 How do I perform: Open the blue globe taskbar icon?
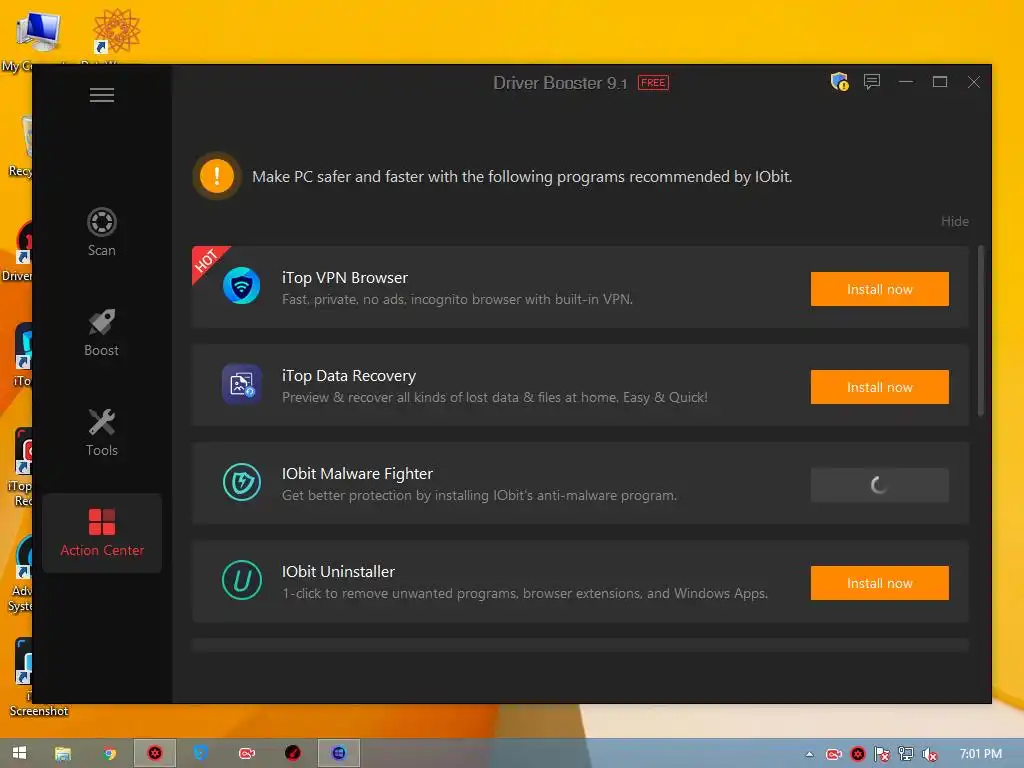tap(338, 754)
